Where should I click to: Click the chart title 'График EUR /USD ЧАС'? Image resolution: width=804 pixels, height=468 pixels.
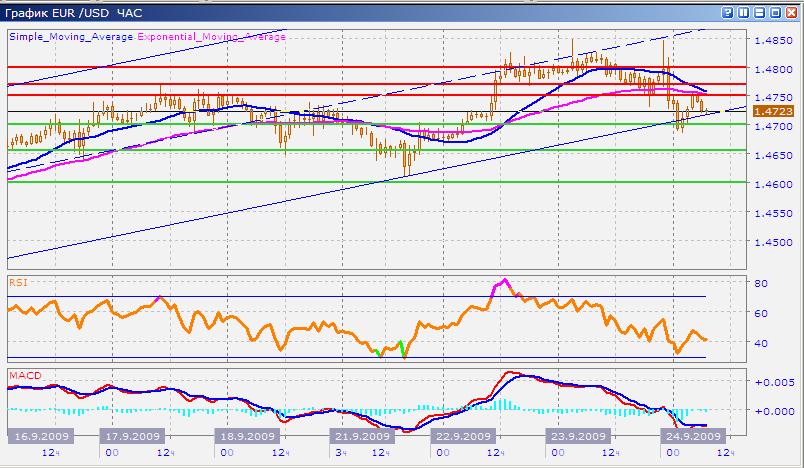coord(72,11)
